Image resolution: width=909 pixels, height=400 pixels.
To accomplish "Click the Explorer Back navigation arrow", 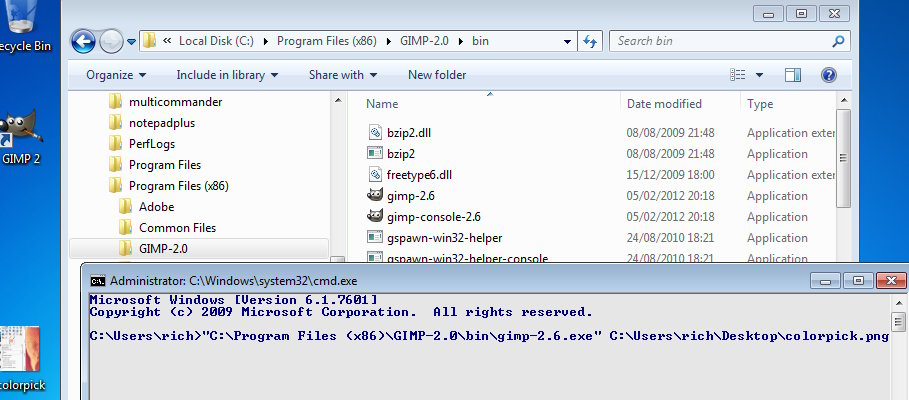I will point(83,41).
